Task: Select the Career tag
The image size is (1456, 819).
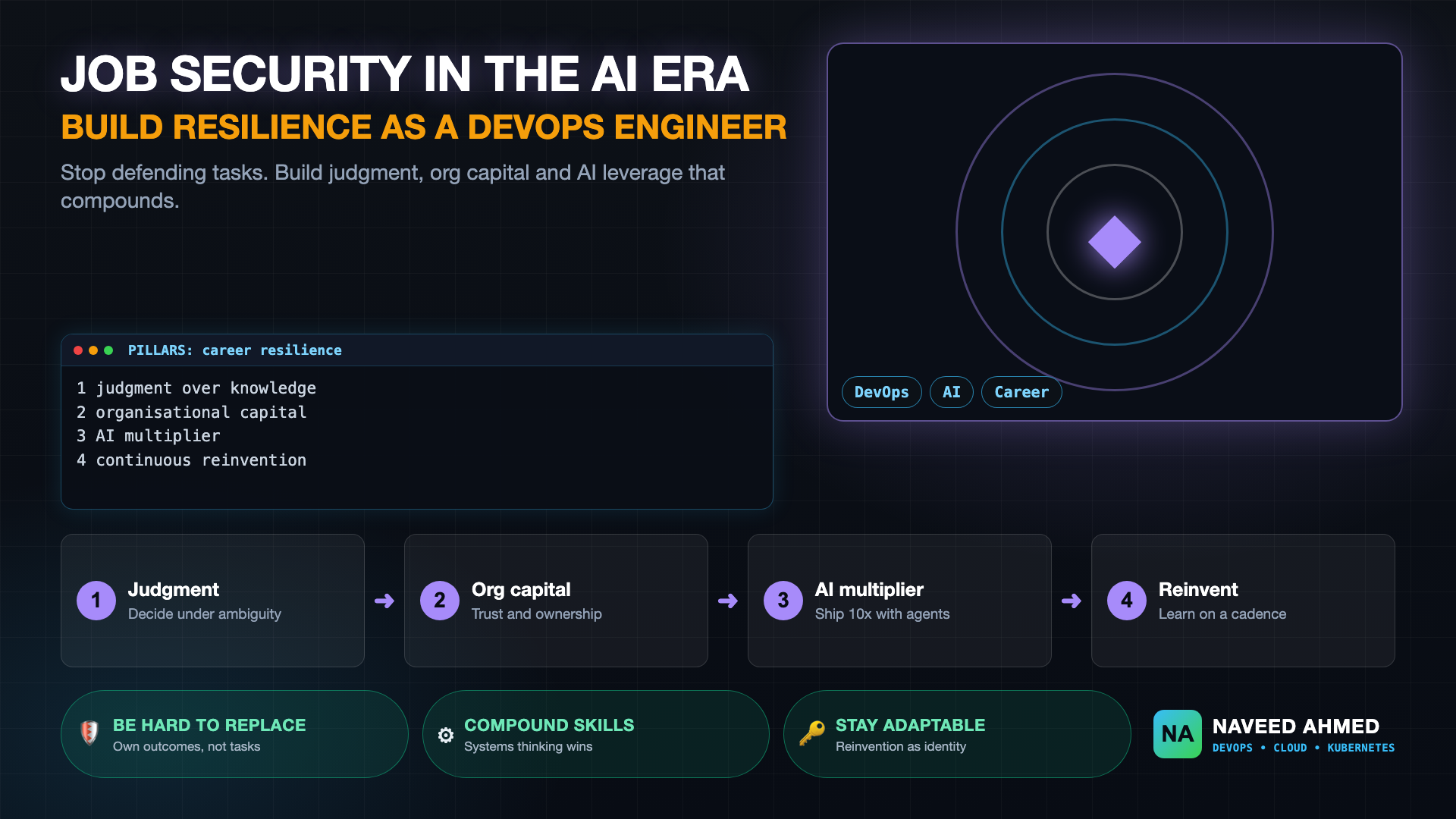Action: tap(1021, 392)
